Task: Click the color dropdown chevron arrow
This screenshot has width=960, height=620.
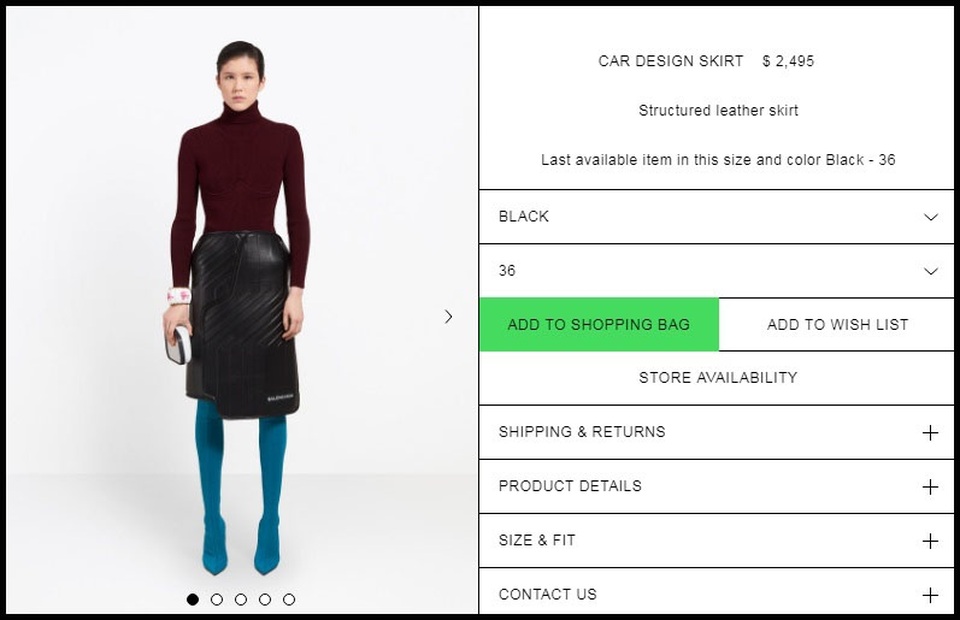Action: click(931, 217)
